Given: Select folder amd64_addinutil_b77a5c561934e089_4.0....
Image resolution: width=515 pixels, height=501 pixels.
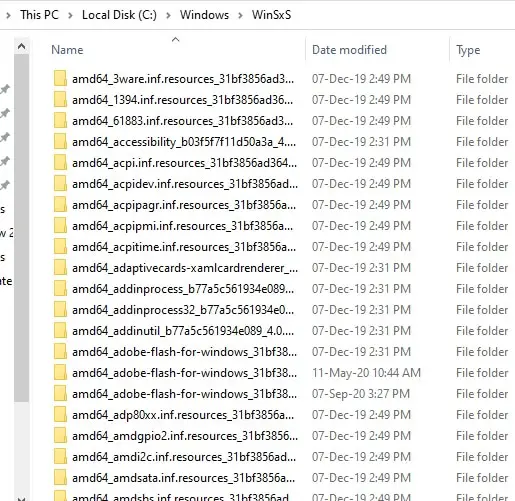Looking at the screenshot, I should tap(183, 331).
